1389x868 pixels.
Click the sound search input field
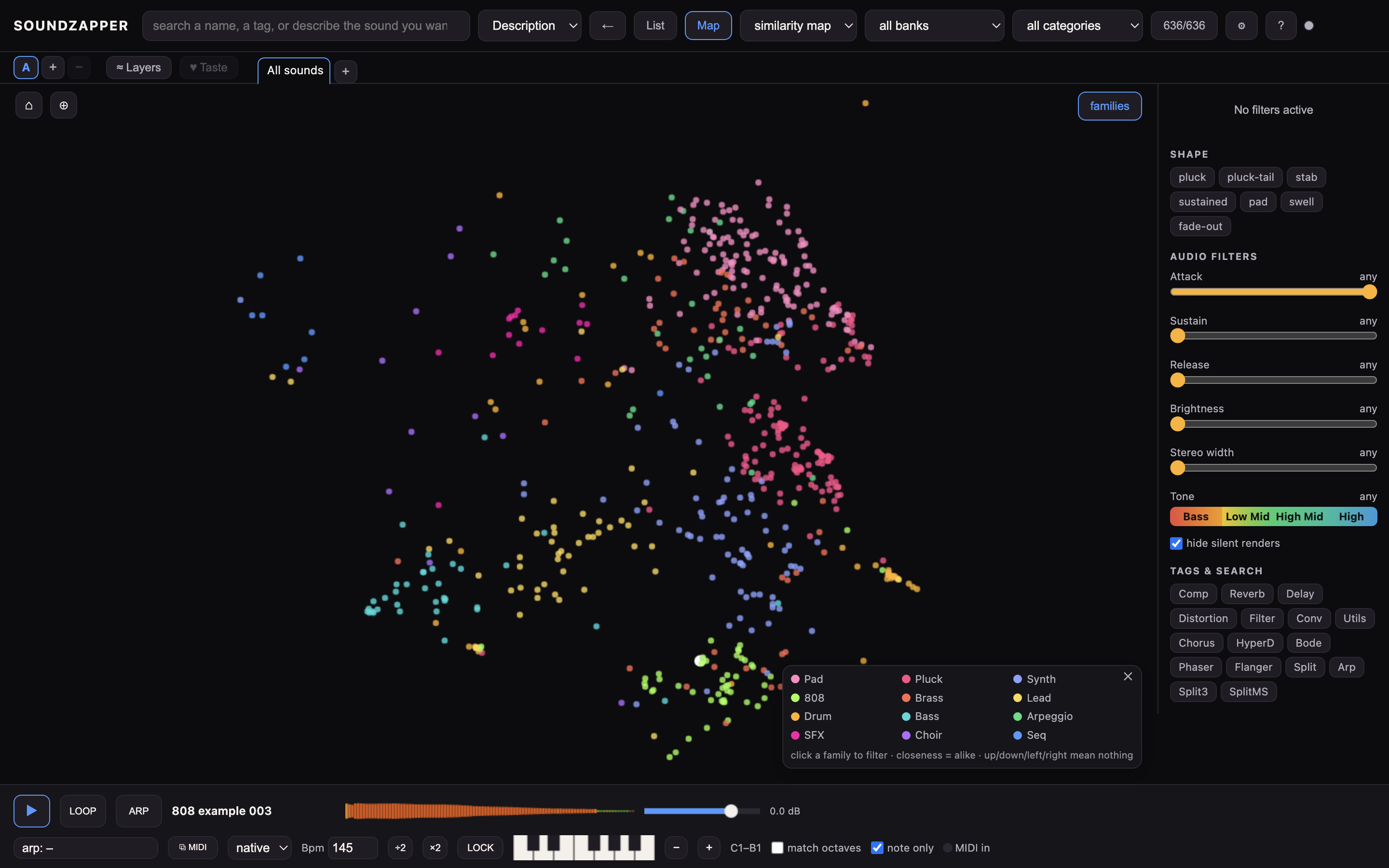click(x=306, y=26)
